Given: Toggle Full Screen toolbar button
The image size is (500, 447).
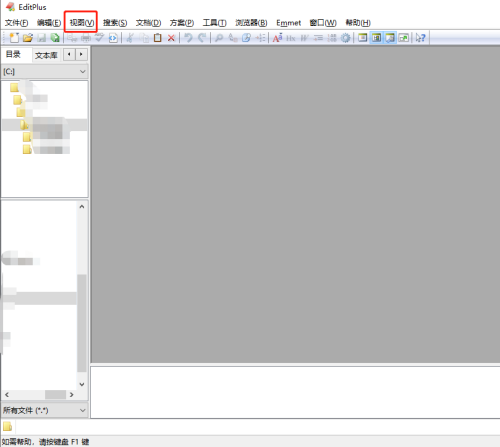Looking at the screenshot, I should [x=404, y=38].
